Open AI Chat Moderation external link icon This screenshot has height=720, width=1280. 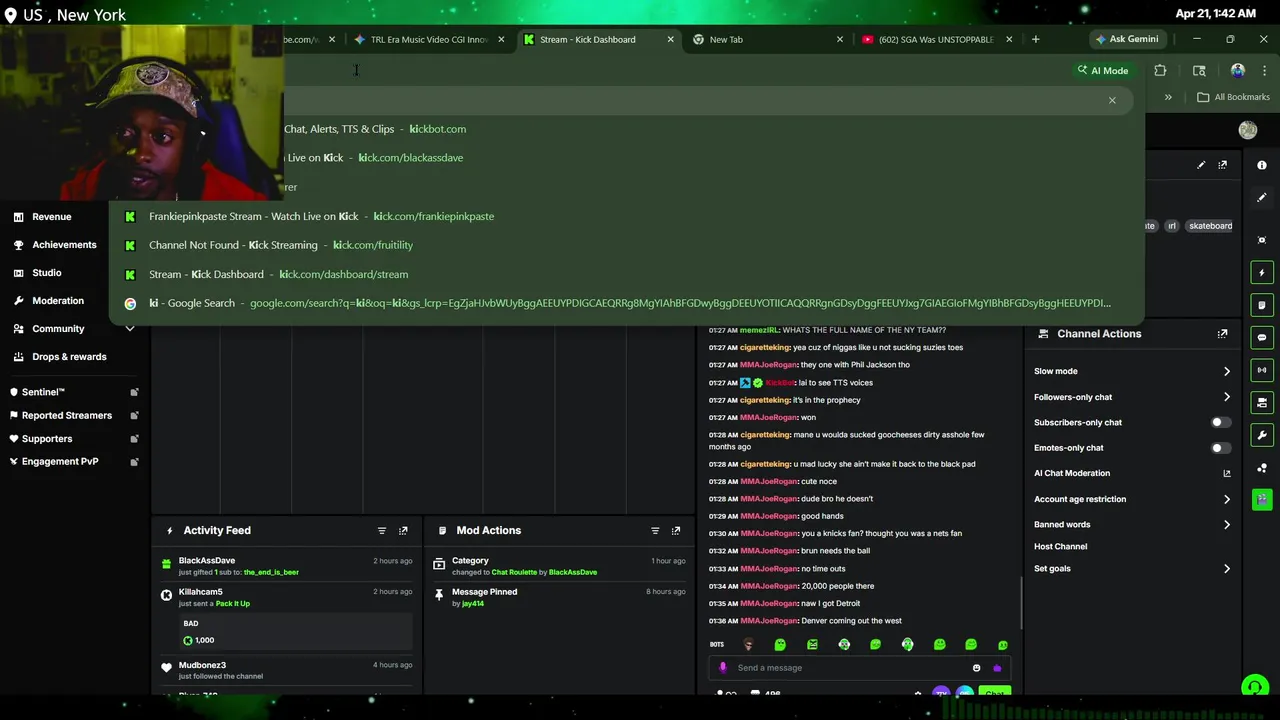[x=1227, y=474]
